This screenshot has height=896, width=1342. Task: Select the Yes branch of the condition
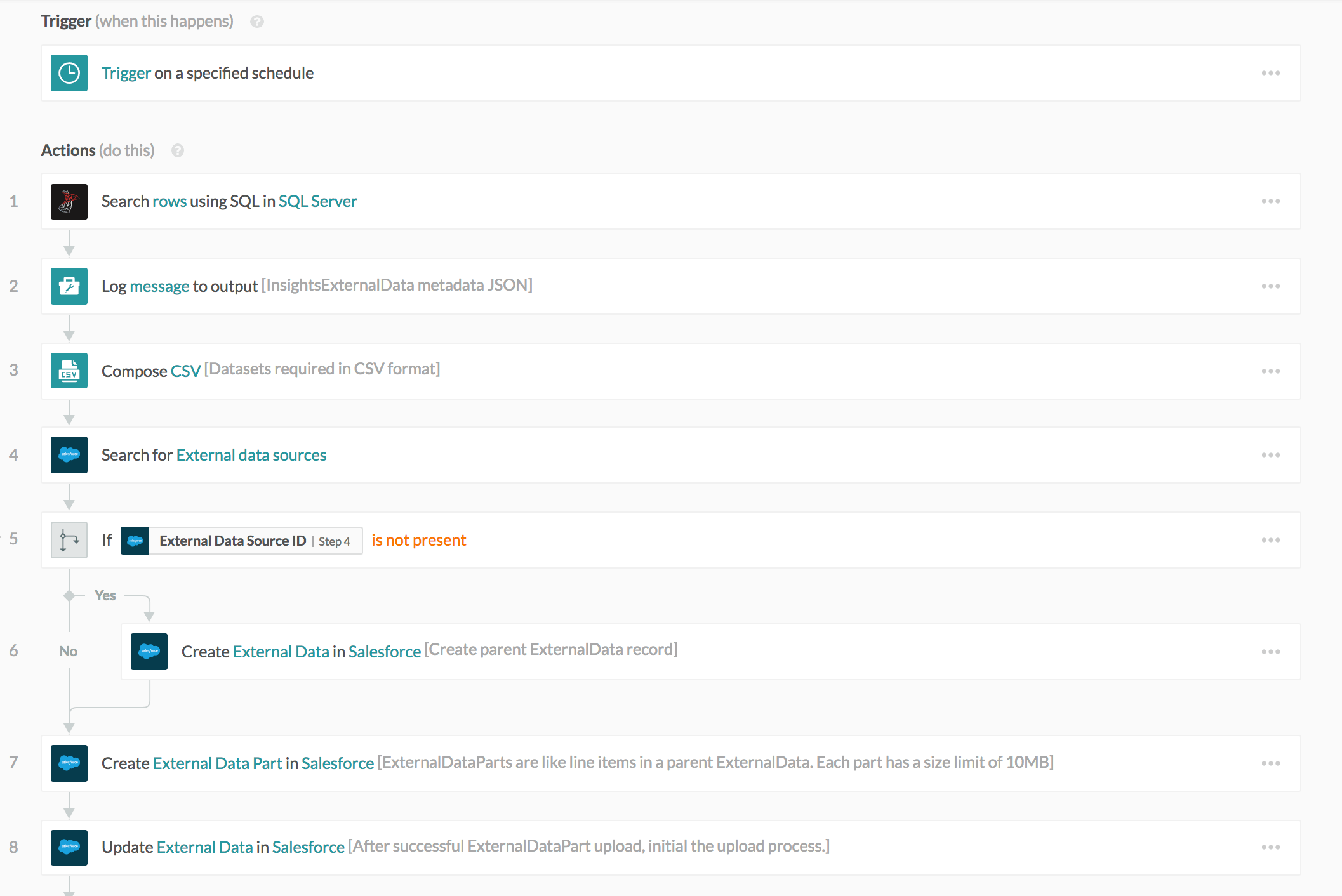coord(105,595)
